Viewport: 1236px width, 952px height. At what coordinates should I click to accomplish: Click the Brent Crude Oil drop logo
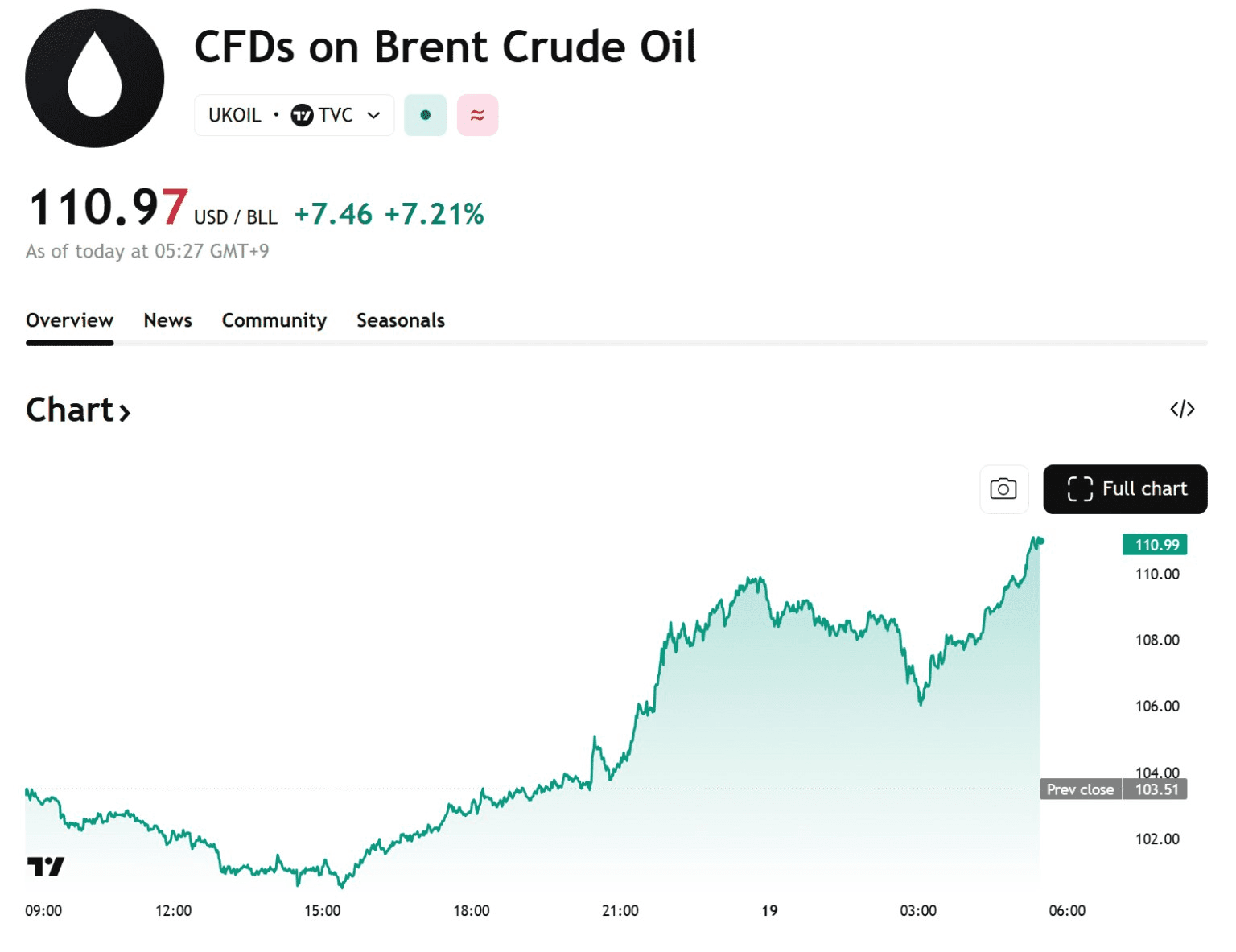tap(95, 78)
